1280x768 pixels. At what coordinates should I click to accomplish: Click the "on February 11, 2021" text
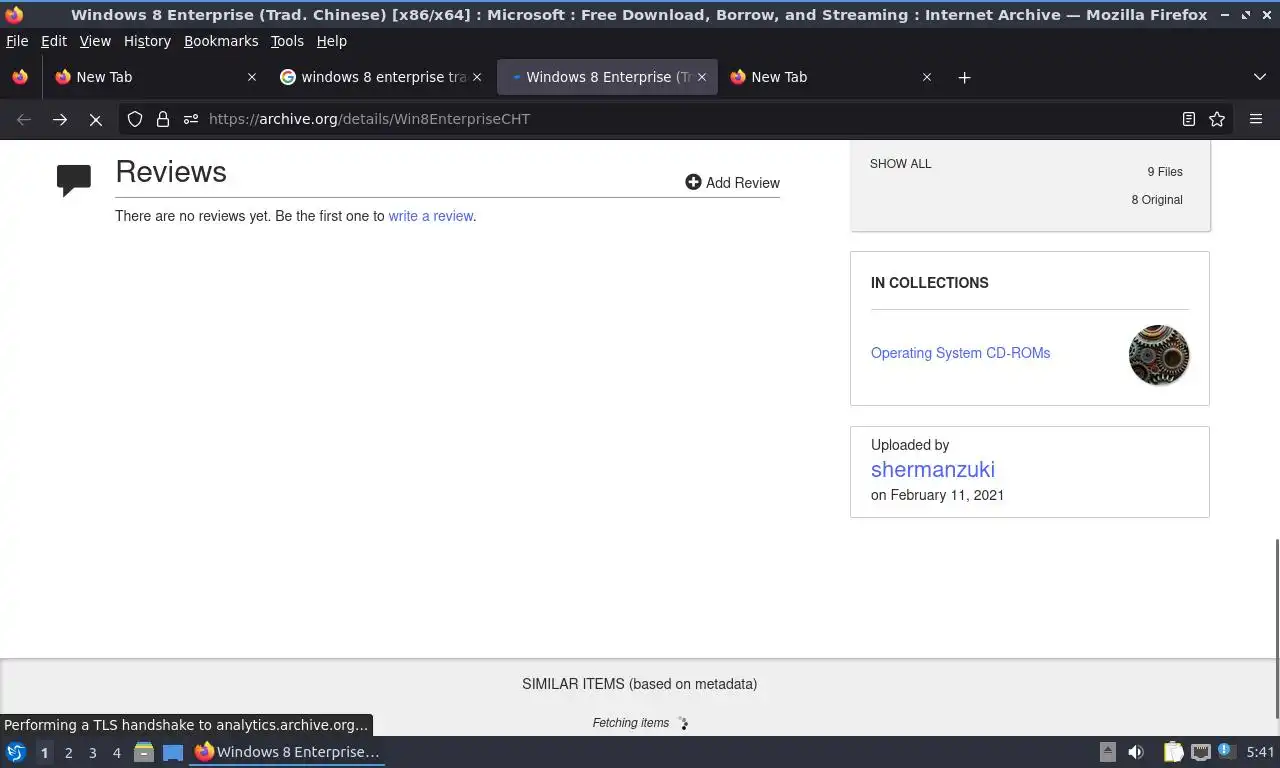(x=937, y=495)
